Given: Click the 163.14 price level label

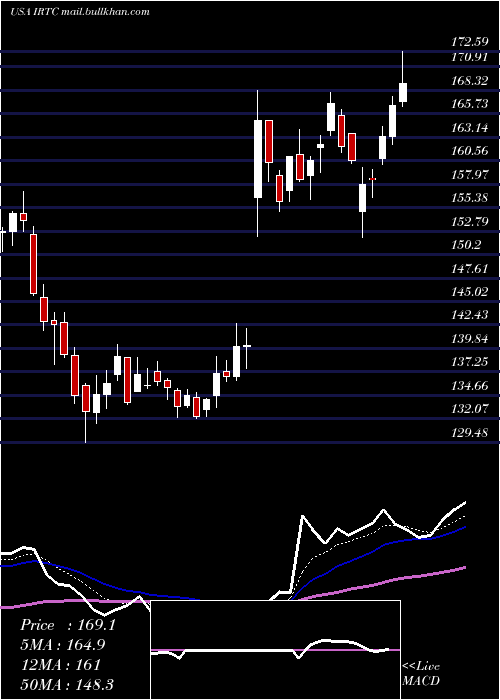Looking at the screenshot, I should pos(470,128).
